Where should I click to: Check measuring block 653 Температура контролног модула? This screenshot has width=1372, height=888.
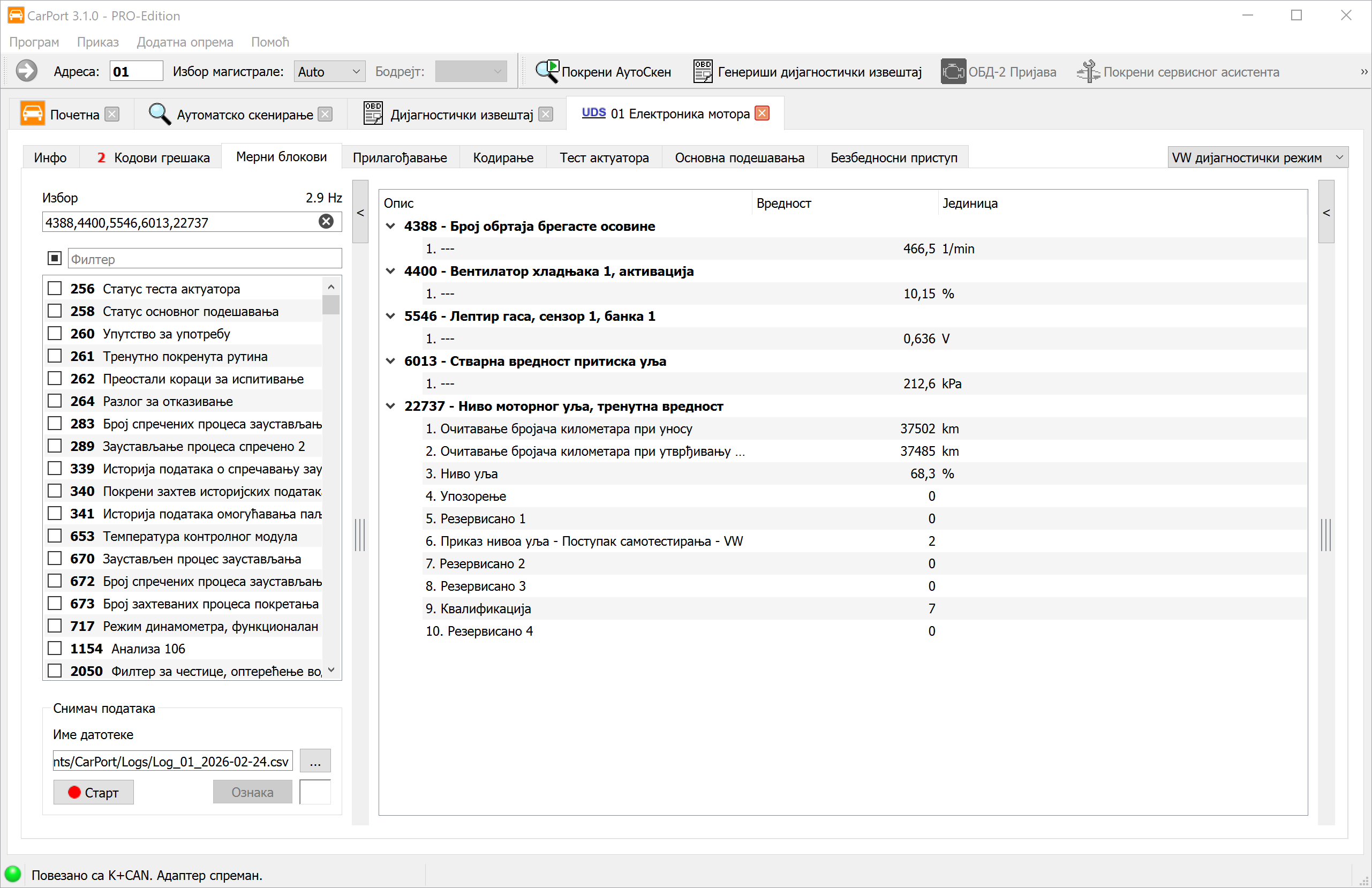coord(55,536)
